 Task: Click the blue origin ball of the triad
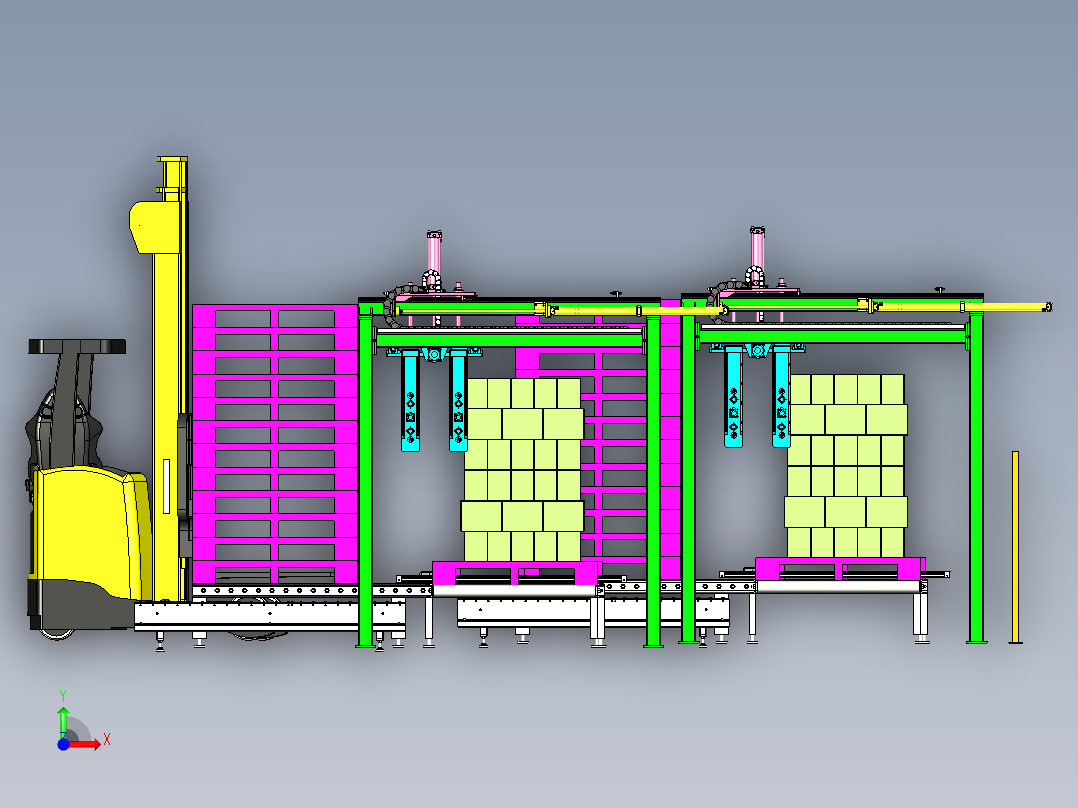pyautogui.click(x=63, y=744)
